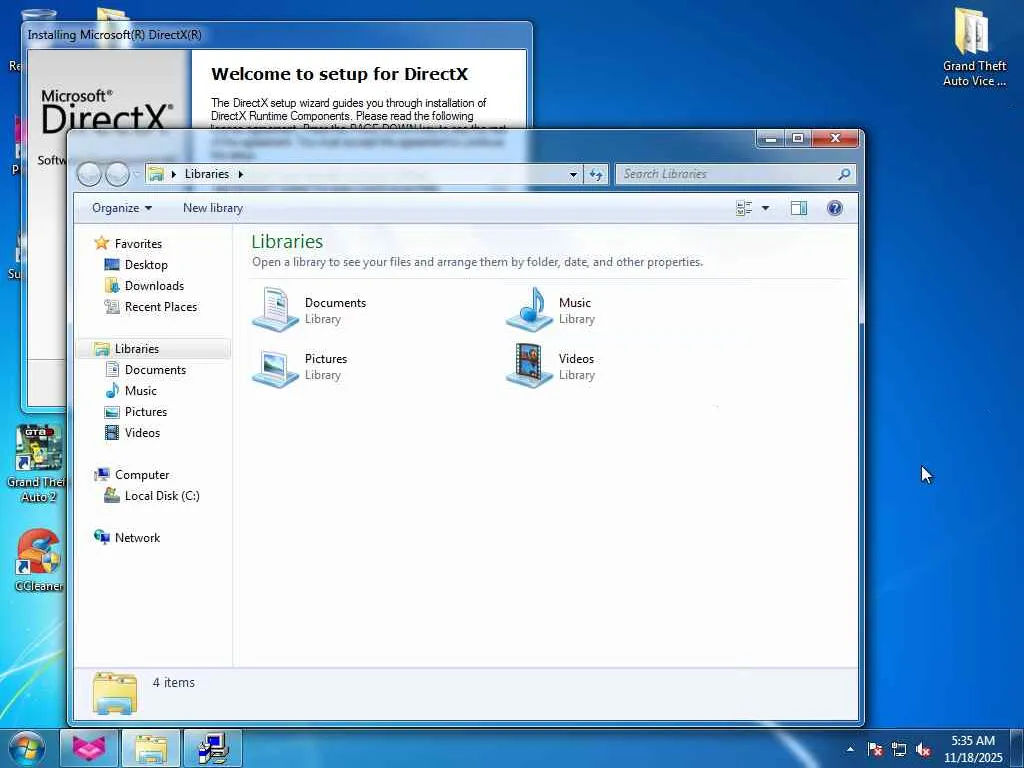Maximize the Libraries Explorer window
The width and height of the screenshot is (1024, 768).
coord(798,138)
